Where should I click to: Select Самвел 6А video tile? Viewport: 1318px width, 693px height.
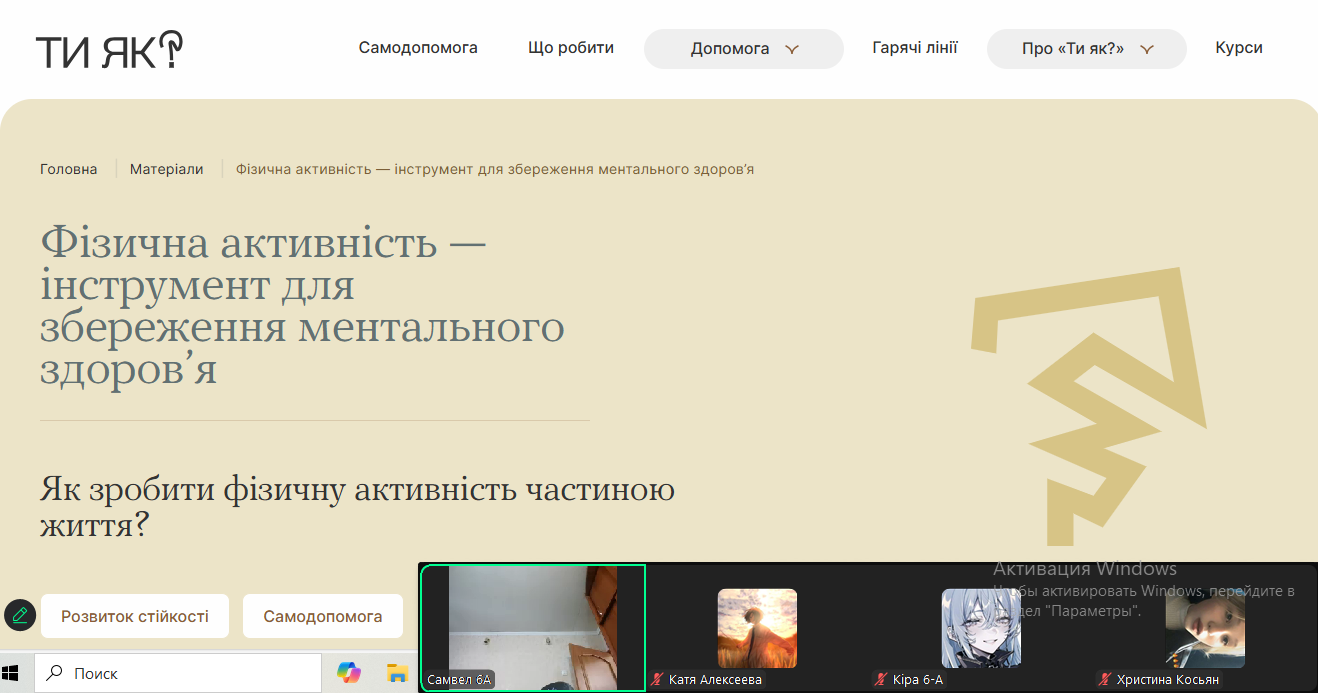(x=533, y=627)
